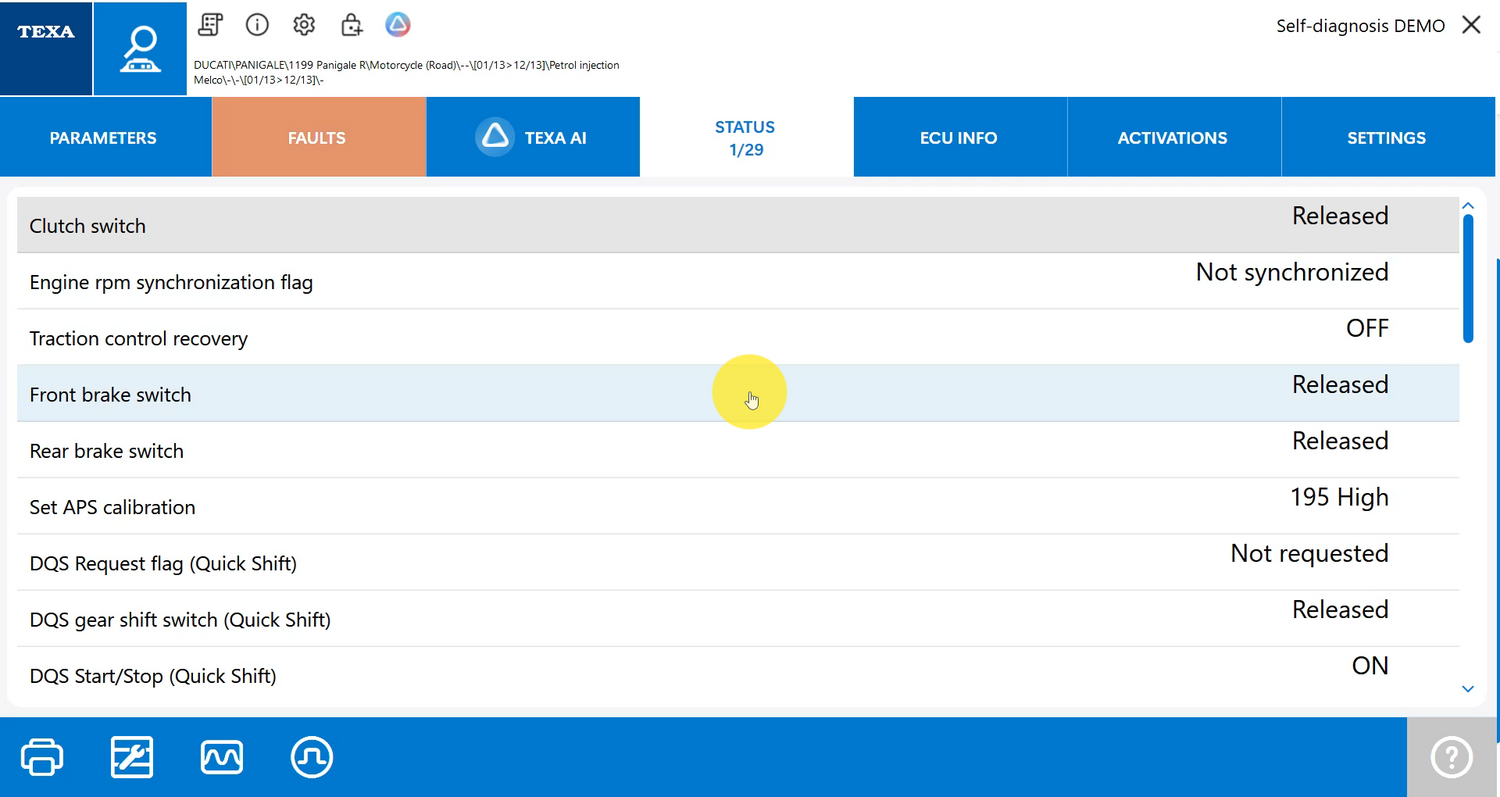Click the blue scrollbar thumb
This screenshot has width=1500, height=797.
[x=1468, y=279]
